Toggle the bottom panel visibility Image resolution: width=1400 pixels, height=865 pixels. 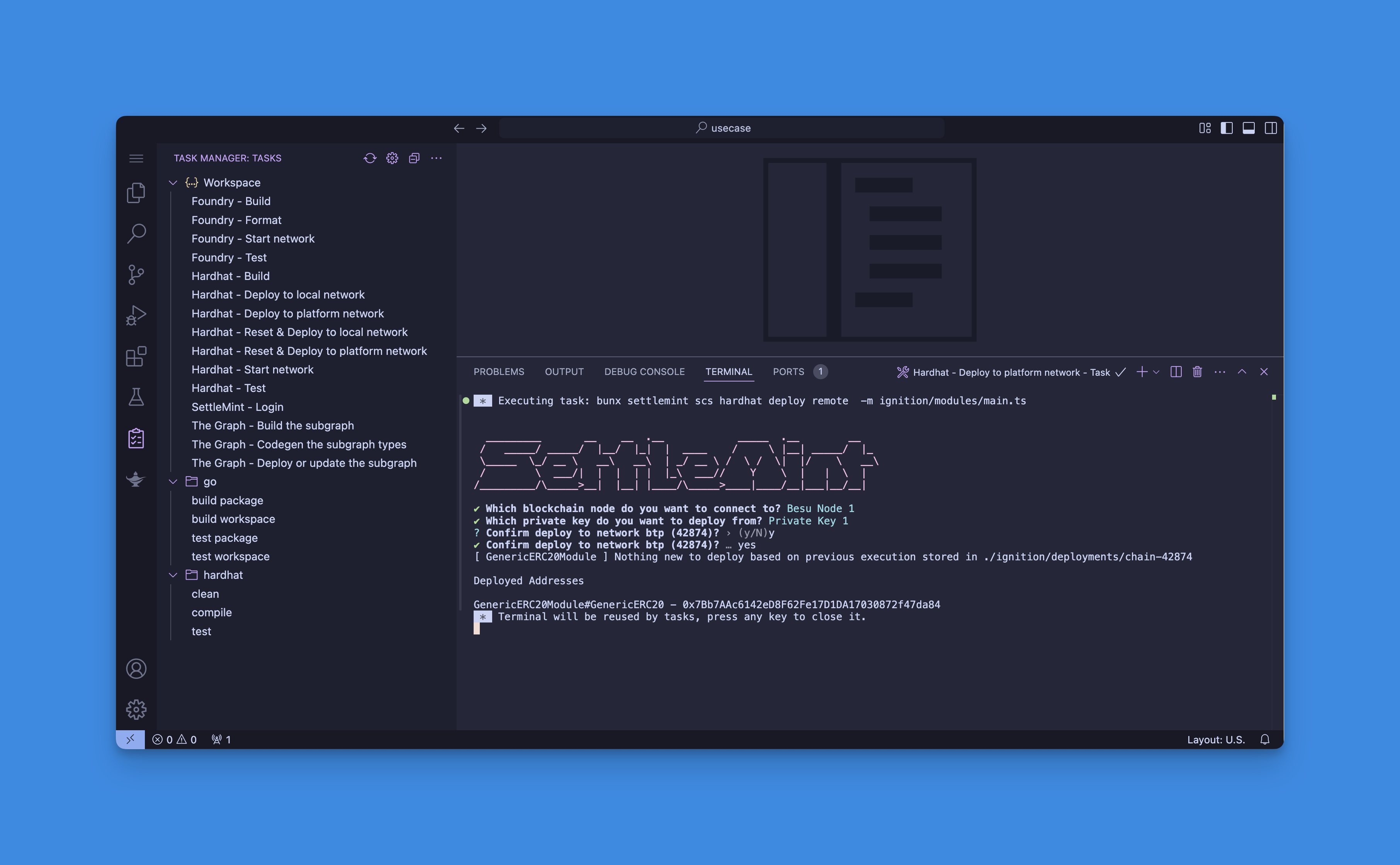coord(1249,128)
